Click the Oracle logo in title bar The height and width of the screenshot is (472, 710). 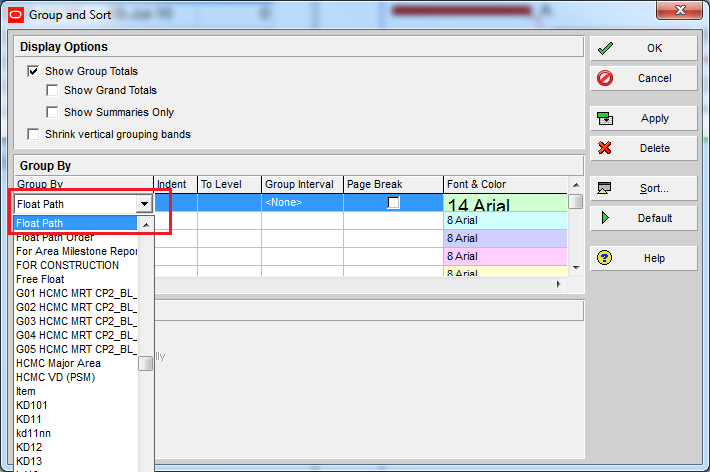[x=15, y=15]
